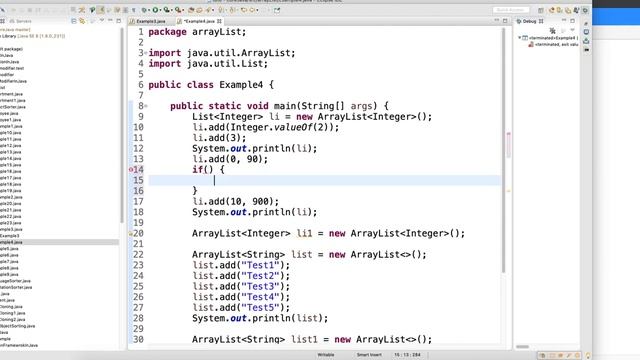Close the Example4.java editor tab

[219, 21]
